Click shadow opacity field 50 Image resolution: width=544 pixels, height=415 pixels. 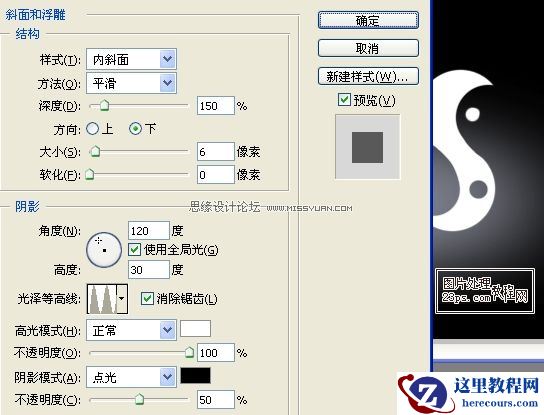215,399
